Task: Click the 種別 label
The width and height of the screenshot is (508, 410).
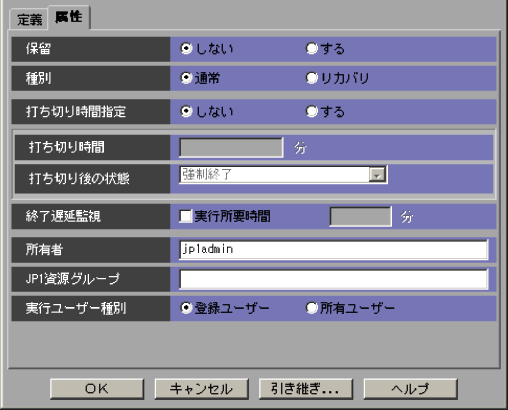Action: pos(38,78)
